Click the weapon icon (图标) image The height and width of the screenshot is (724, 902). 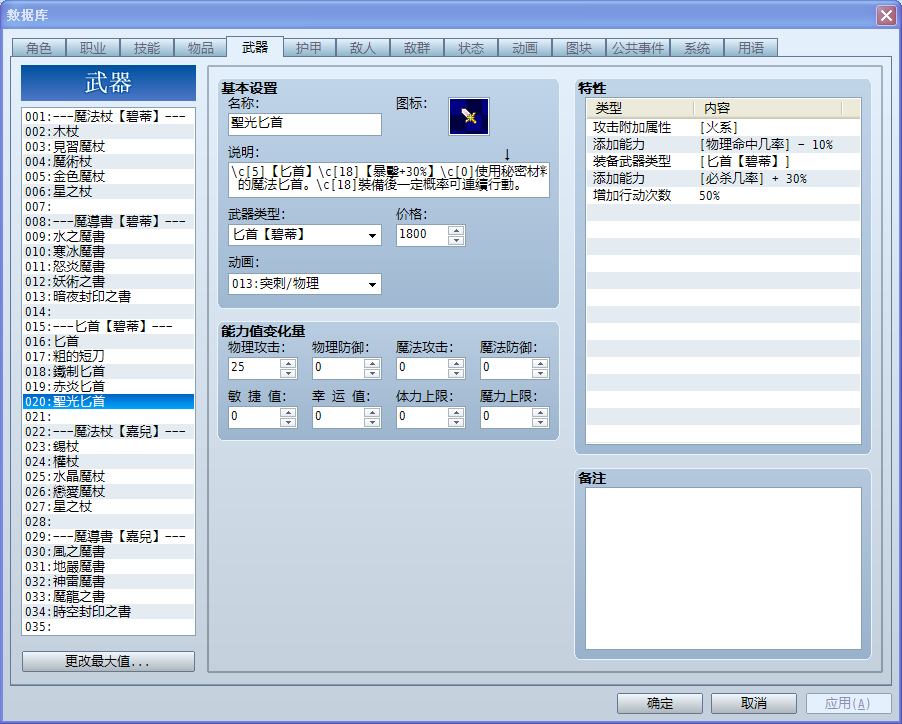pyautogui.click(x=468, y=117)
